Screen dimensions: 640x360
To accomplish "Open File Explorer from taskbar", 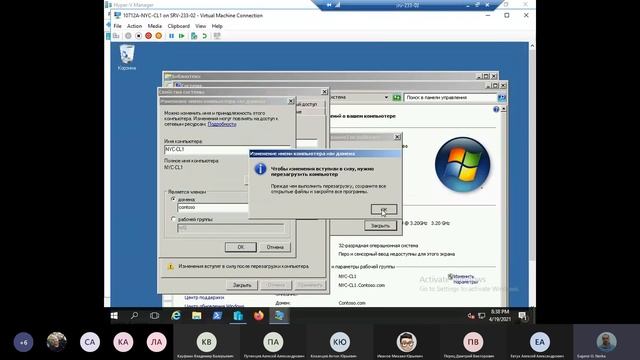I will click(197, 316).
